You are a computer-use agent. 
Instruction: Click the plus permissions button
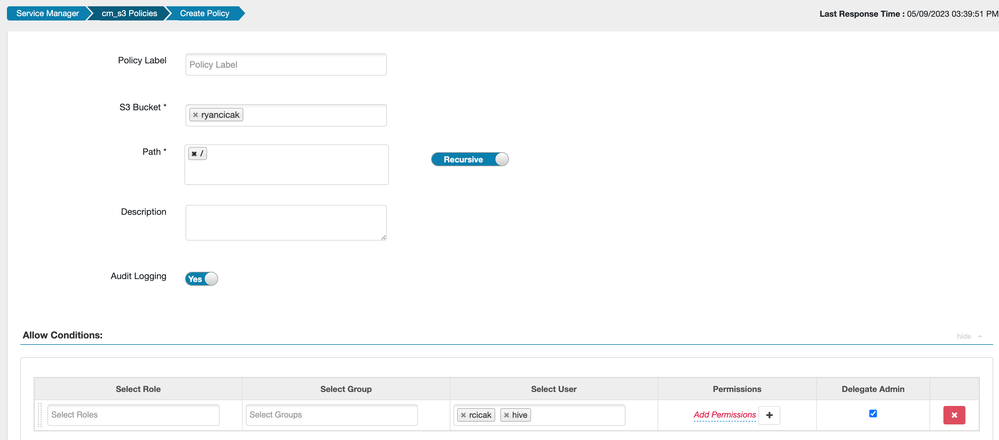tap(769, 415)
